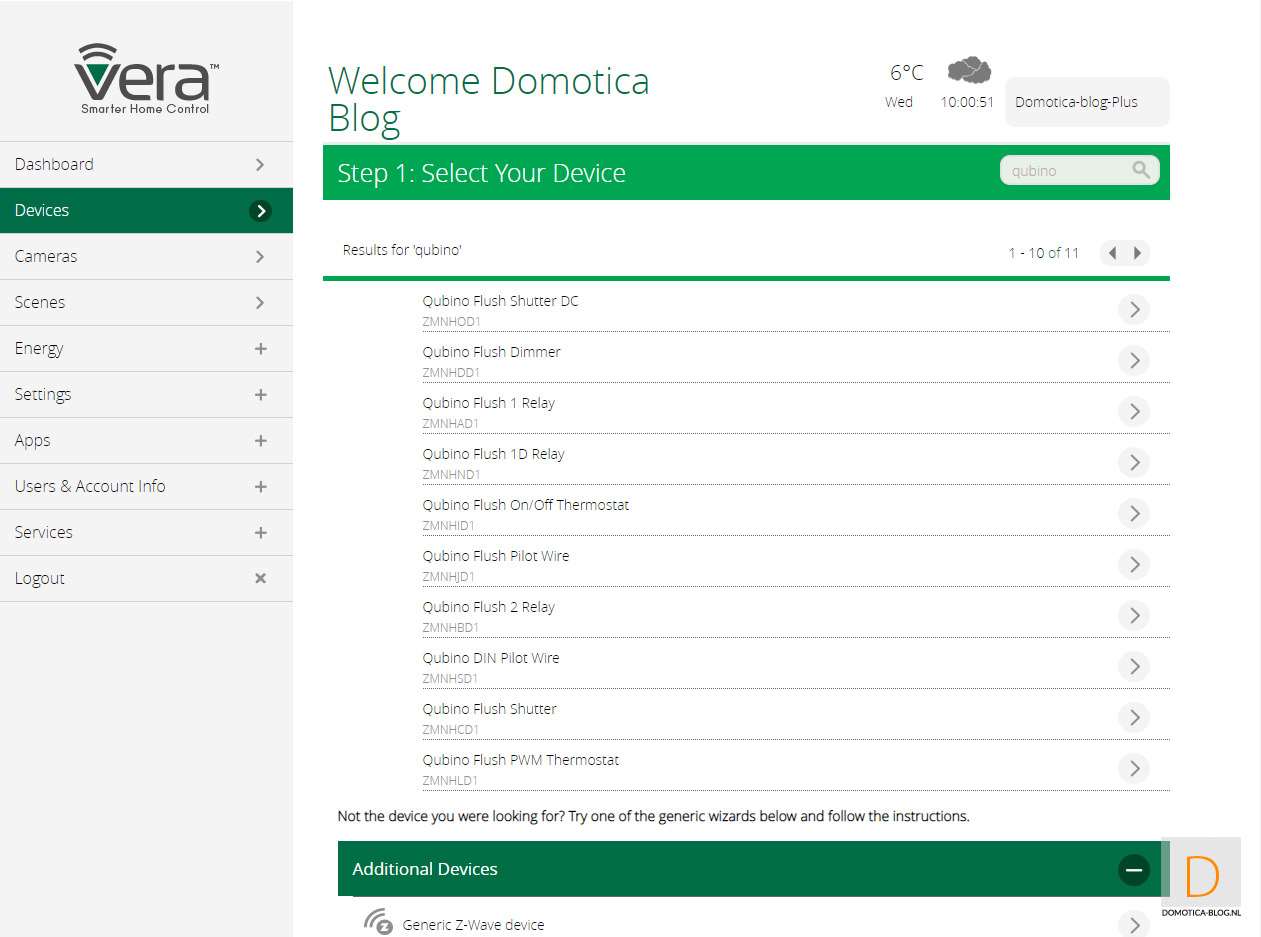Expand the Settings menu plus
1261x937 pixels.
[260, 395]
